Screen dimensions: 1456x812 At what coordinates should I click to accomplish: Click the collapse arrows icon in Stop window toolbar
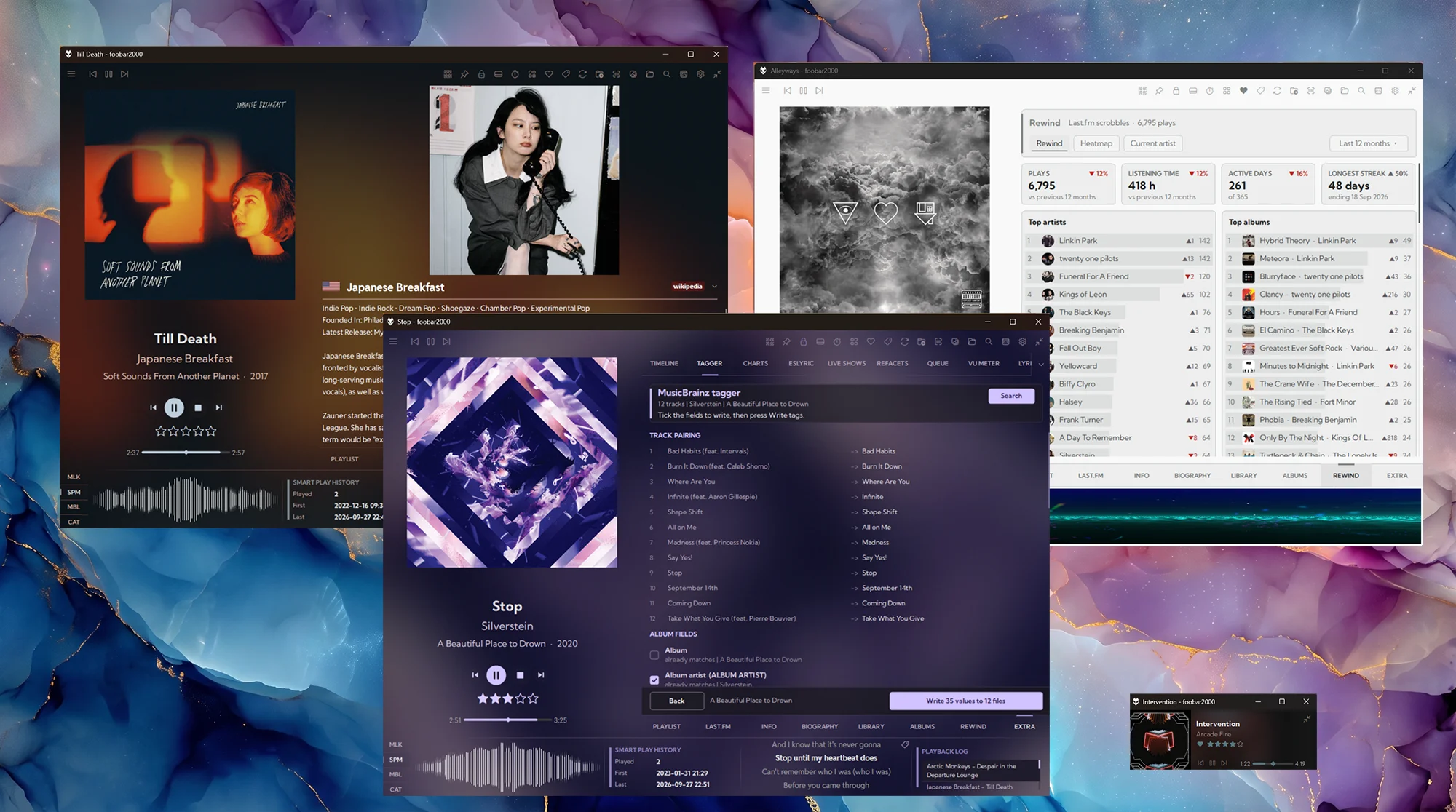click(x=1039, y=342)
